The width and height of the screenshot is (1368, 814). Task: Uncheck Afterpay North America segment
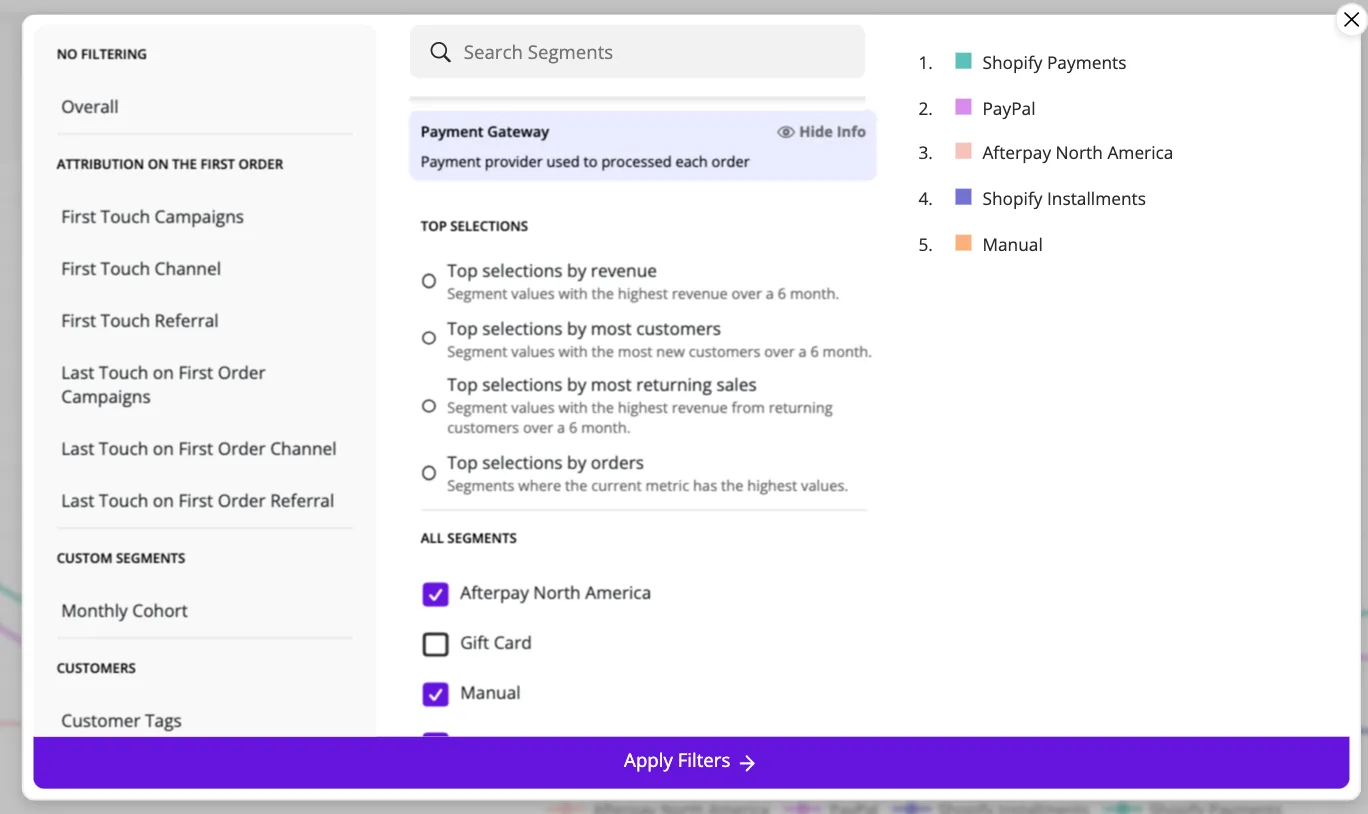pos(435,594)
